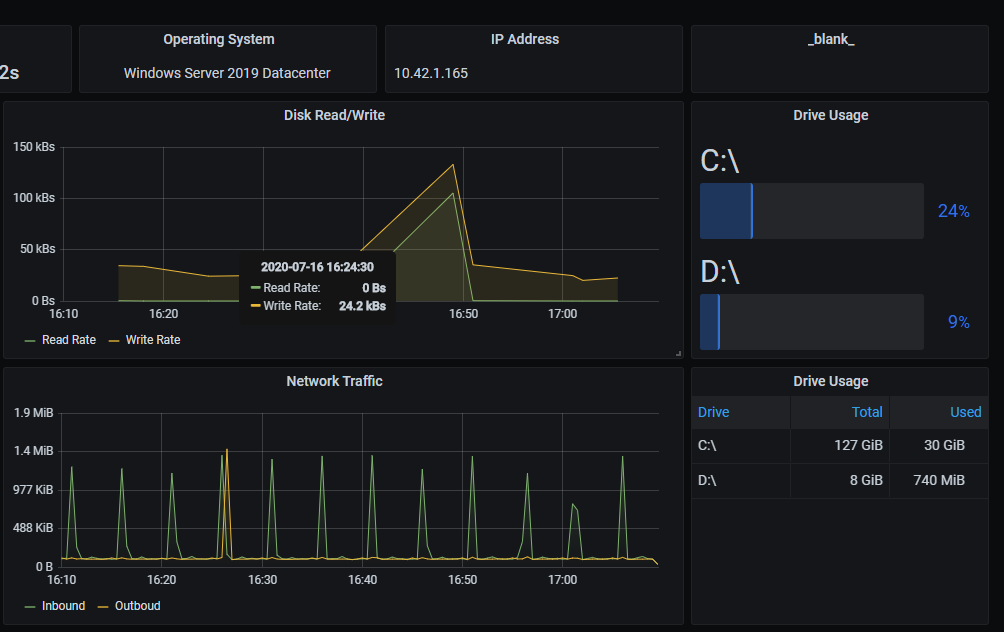Sort the table by Total column
Viewport: 1004px width, 632px height.
(x=866, y=412)
